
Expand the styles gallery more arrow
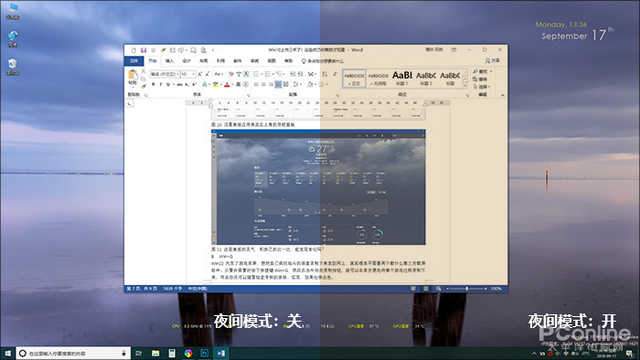coord(466,85)
